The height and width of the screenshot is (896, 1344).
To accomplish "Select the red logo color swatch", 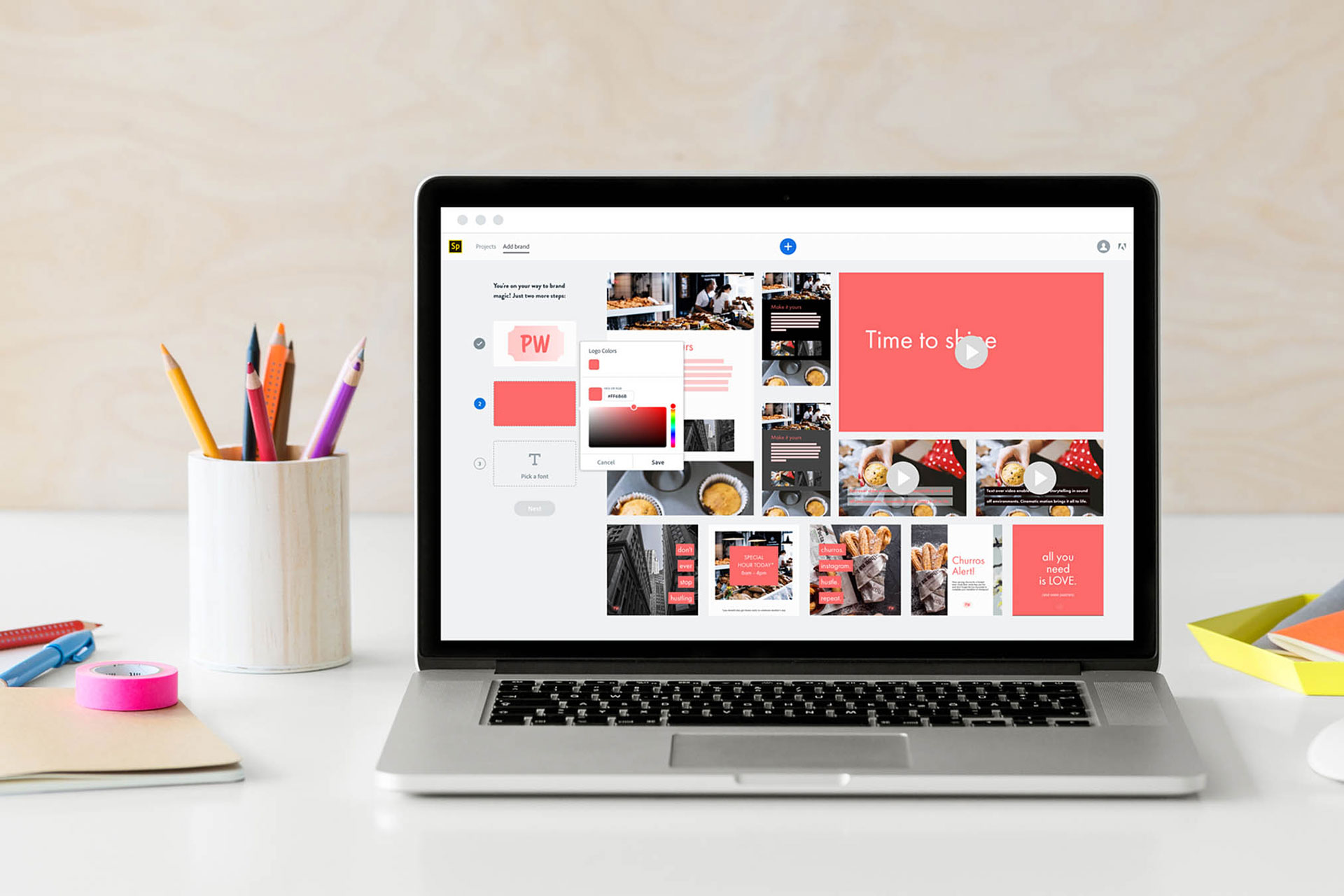I will click(x=594, y=364).
